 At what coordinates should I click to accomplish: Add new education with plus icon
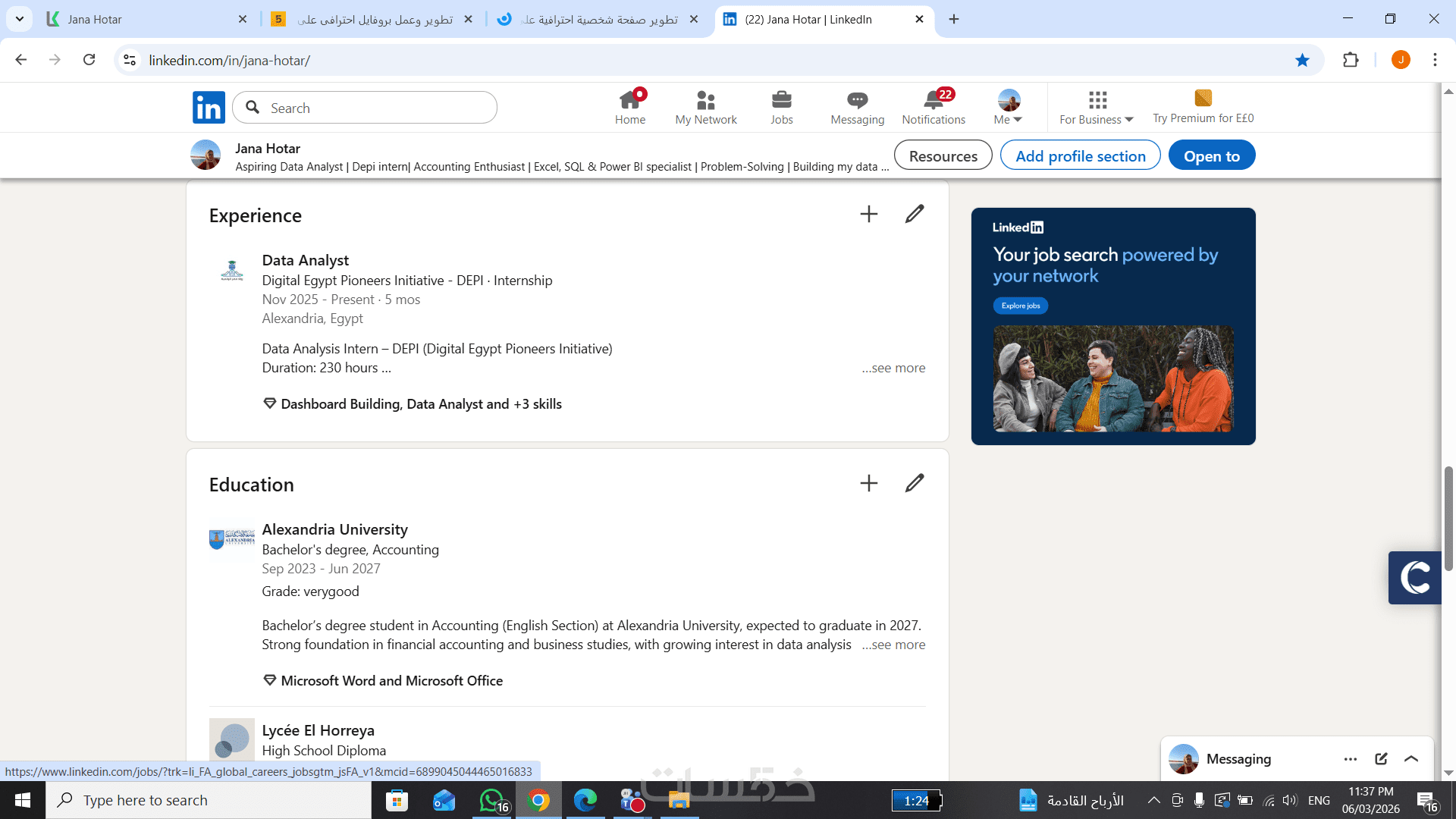click(x=869, y=483)
